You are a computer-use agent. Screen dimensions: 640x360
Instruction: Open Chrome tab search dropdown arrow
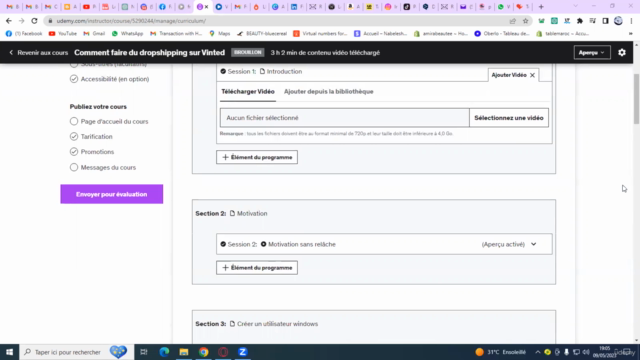click(576, 7)
